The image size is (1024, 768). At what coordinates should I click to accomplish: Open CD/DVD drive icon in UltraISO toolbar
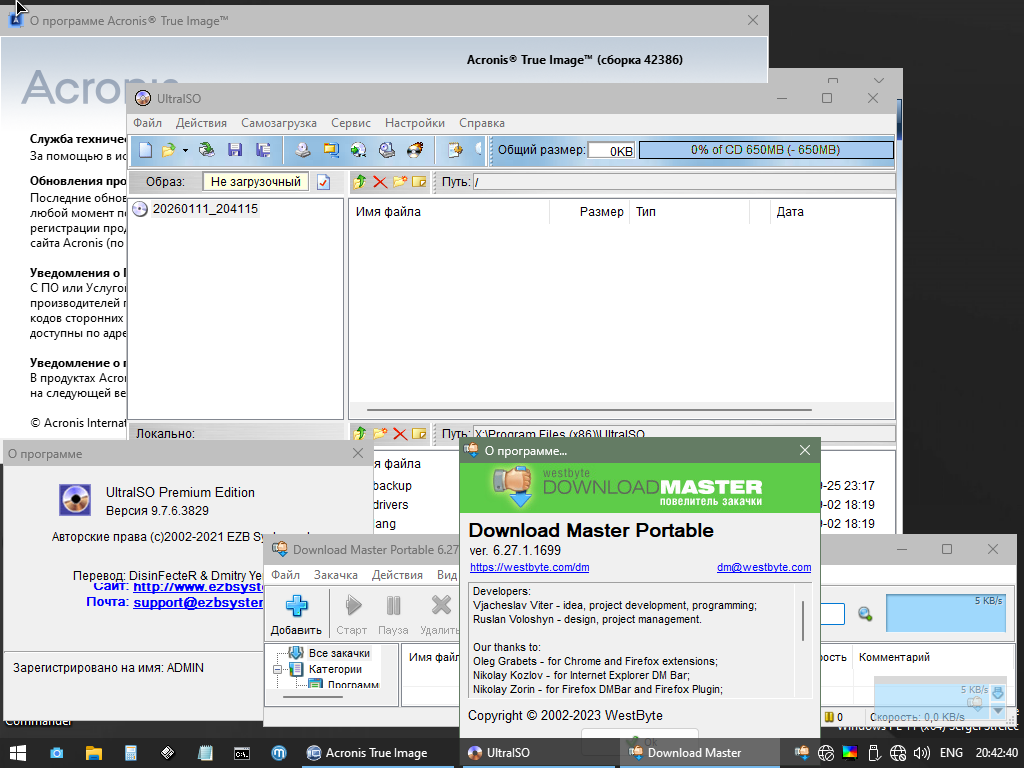[x=206, y=150]
